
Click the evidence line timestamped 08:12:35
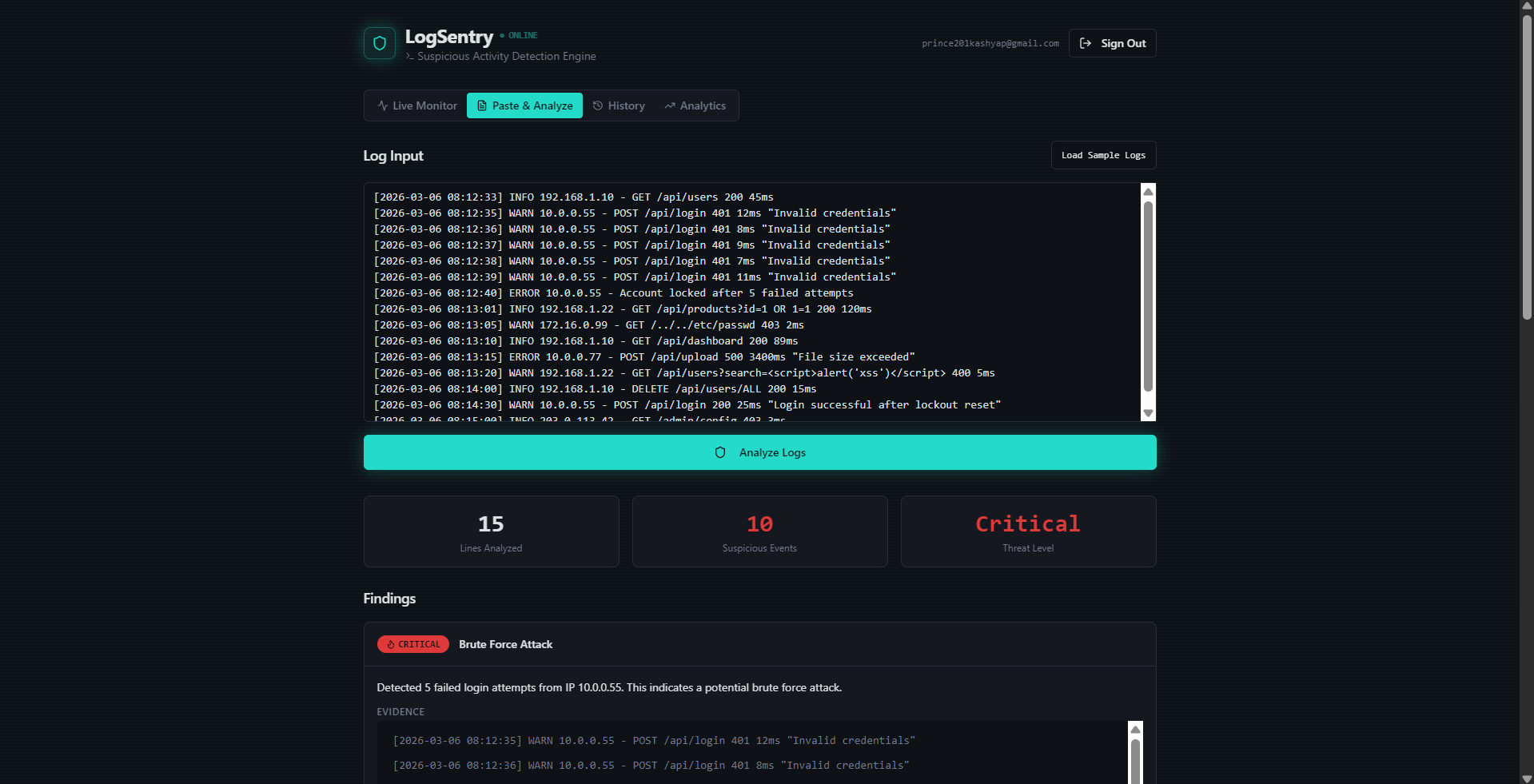pyautogui.click(x=654, y=740)
